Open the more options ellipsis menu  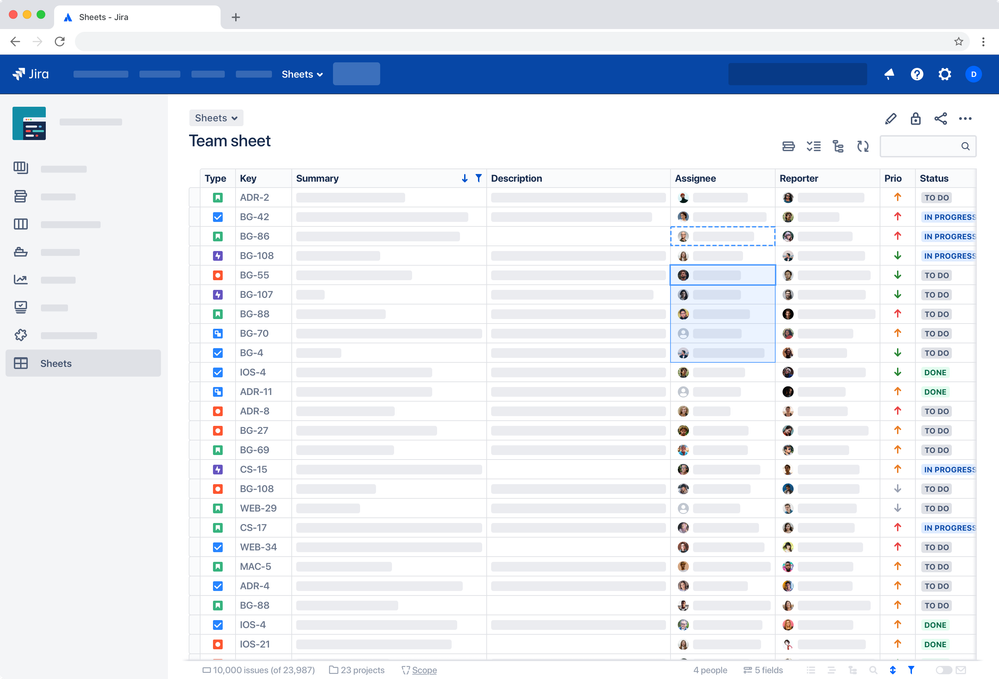point(965,118)
